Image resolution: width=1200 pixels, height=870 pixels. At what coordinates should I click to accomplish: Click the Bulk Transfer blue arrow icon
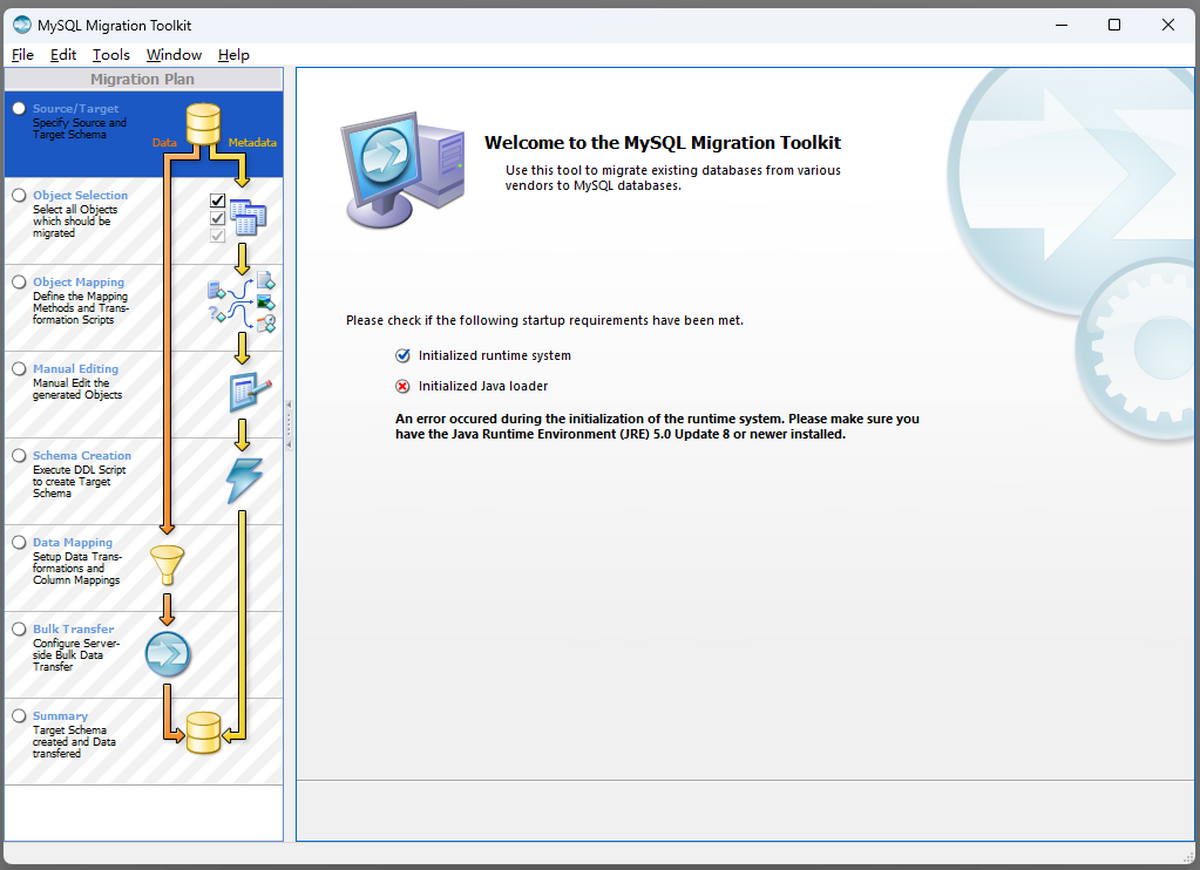point(167,653)
